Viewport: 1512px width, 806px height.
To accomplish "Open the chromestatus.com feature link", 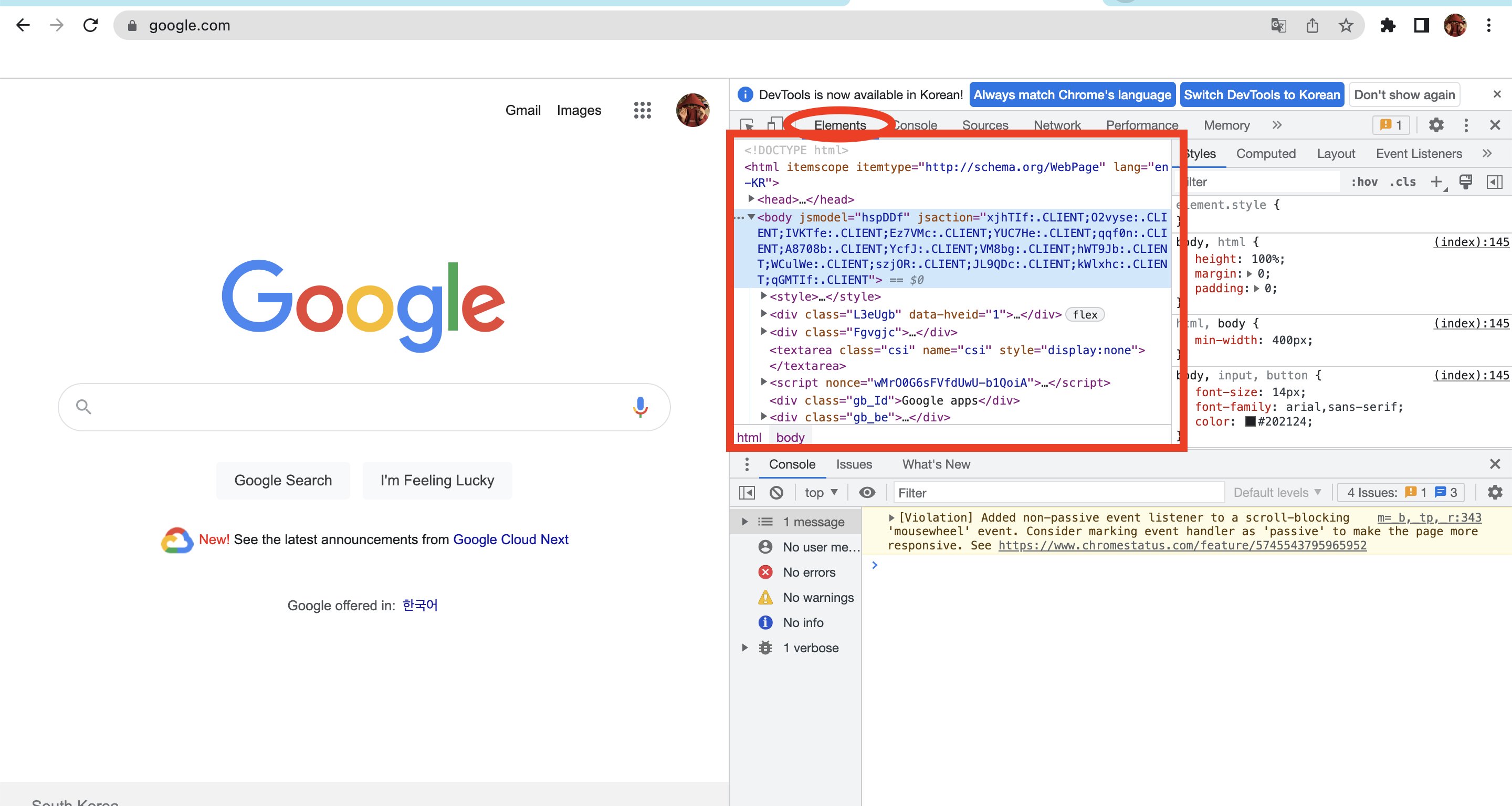I will tap(1182, 545).
